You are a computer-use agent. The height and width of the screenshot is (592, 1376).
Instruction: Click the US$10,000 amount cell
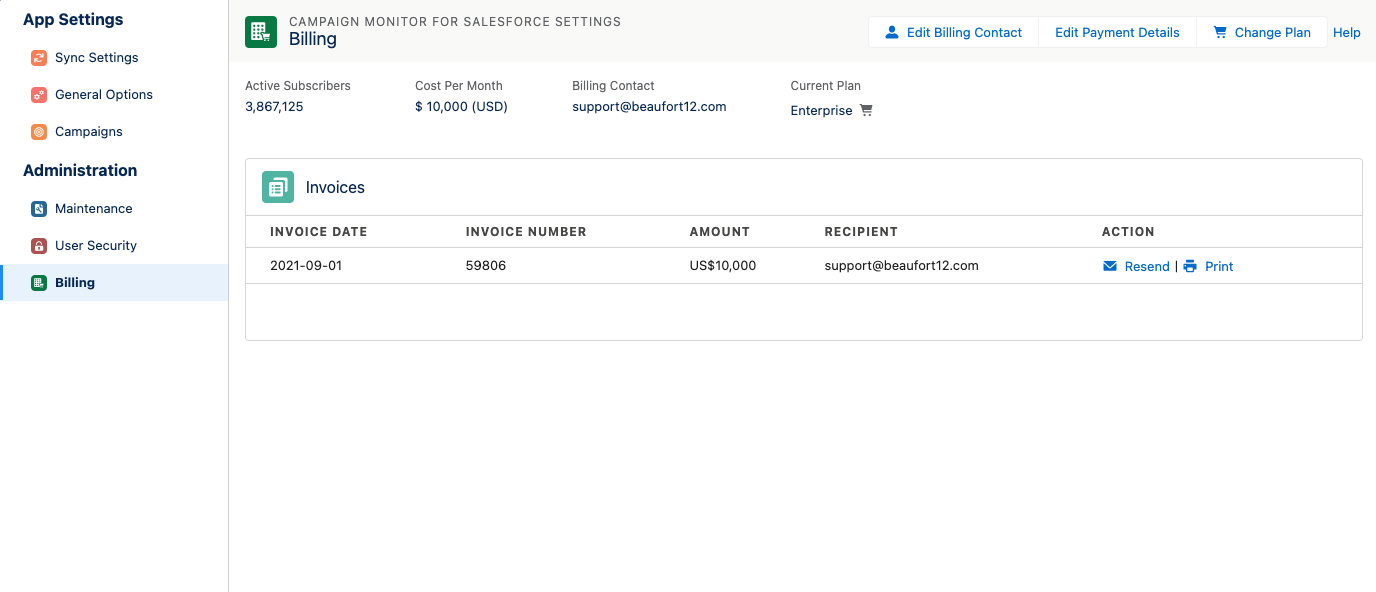click(723, 266)
